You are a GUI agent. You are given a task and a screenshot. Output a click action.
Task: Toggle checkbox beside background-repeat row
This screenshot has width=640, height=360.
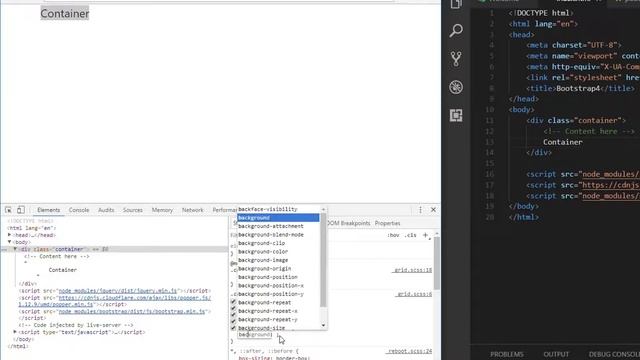(x=233, y=302)
